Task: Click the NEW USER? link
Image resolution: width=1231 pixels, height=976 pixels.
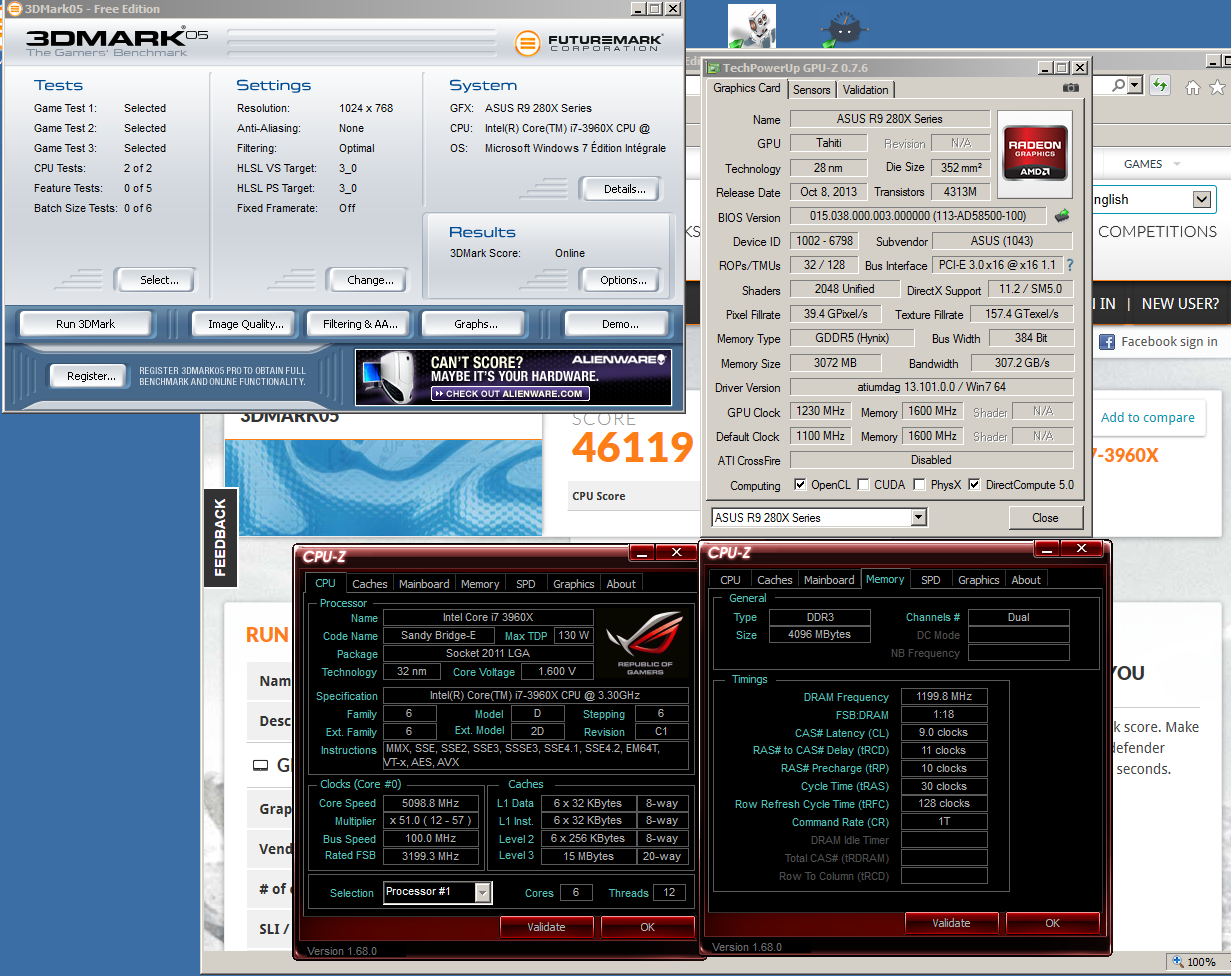Action: click(x=1180, y=304)
